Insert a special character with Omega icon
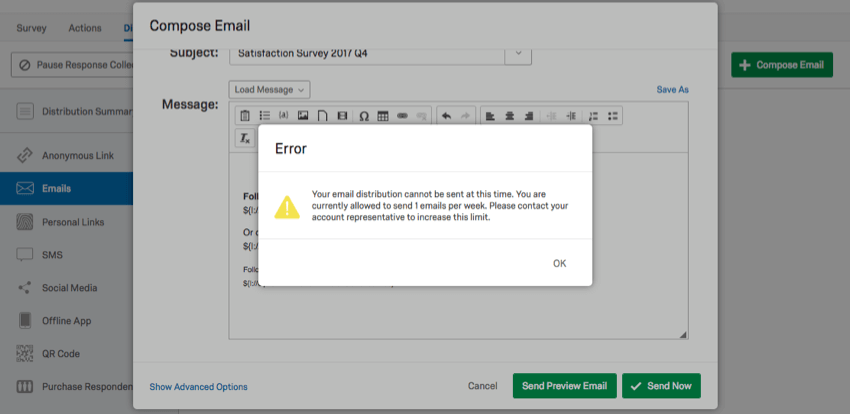 coord(363,116)
